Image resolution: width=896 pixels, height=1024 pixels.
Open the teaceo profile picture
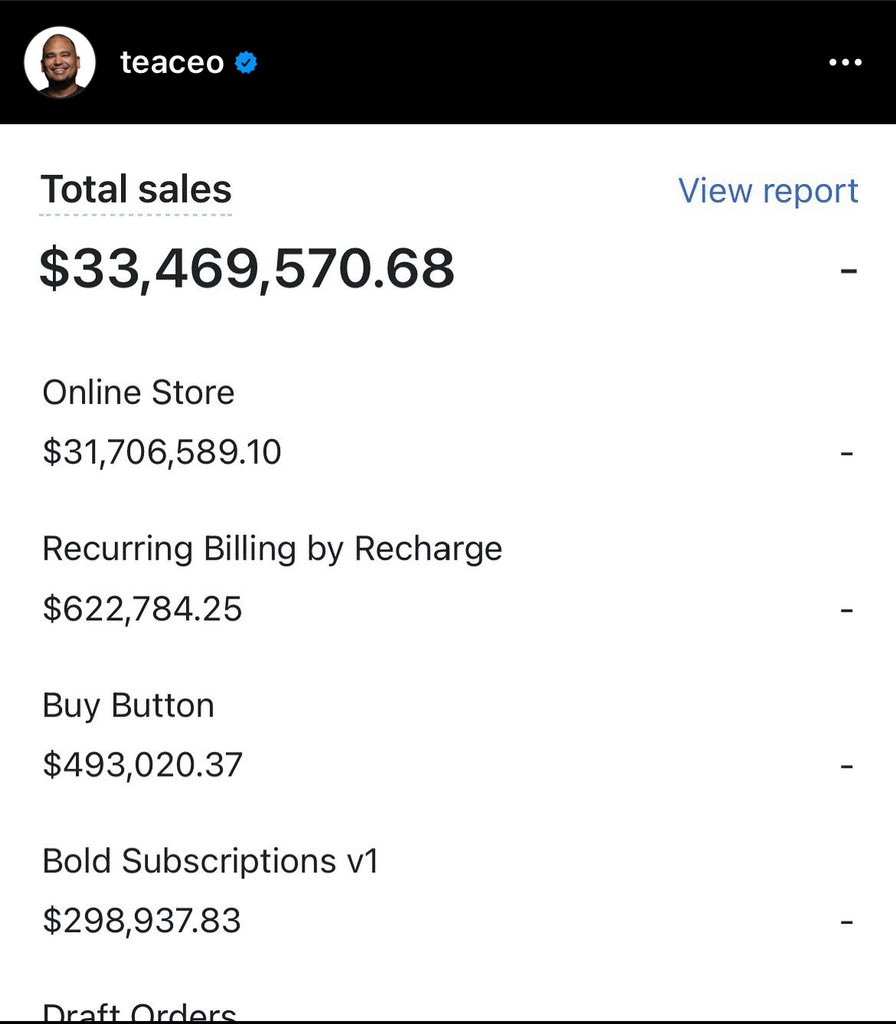59,62
